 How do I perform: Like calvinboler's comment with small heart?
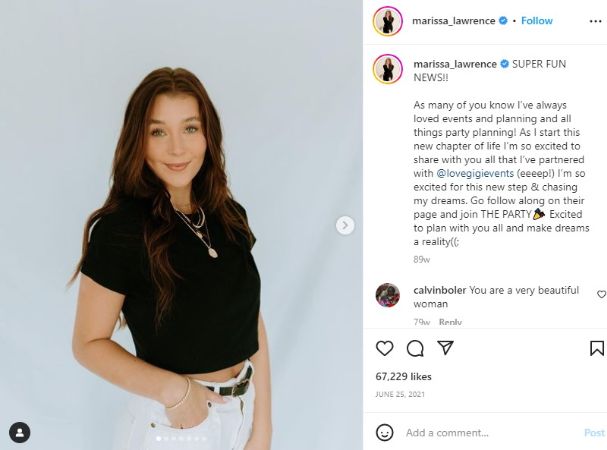(601, 294)
